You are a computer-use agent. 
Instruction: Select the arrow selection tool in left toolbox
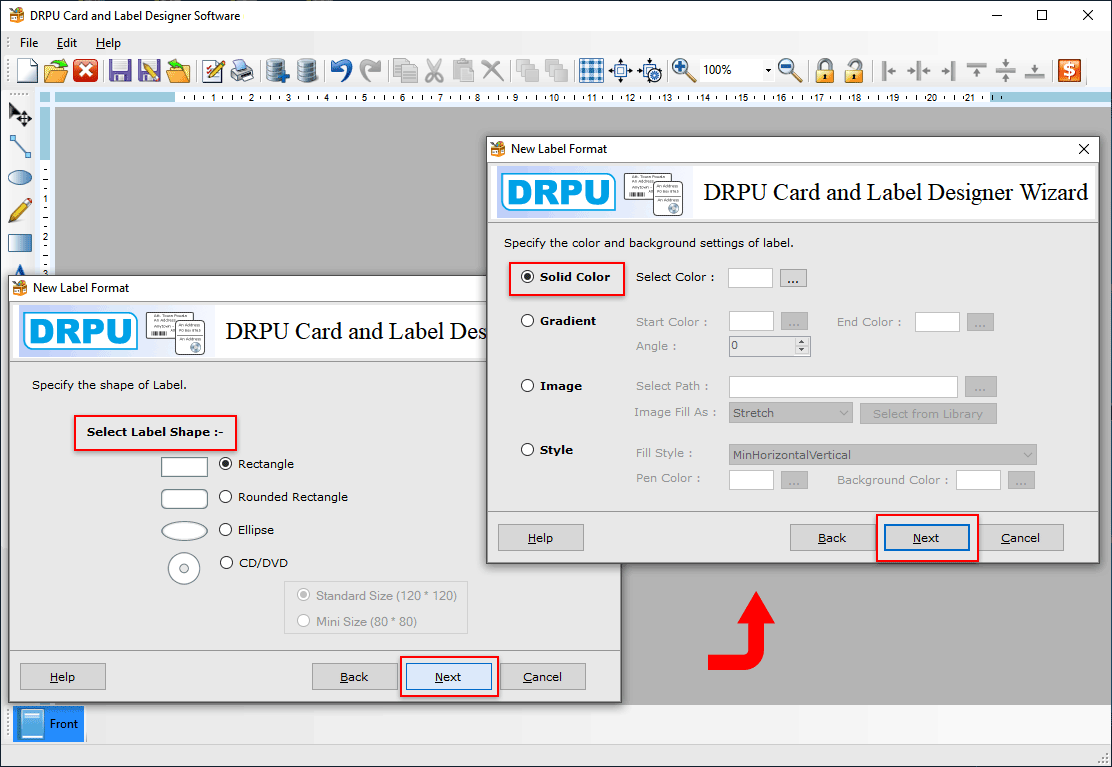click(20, 114)
